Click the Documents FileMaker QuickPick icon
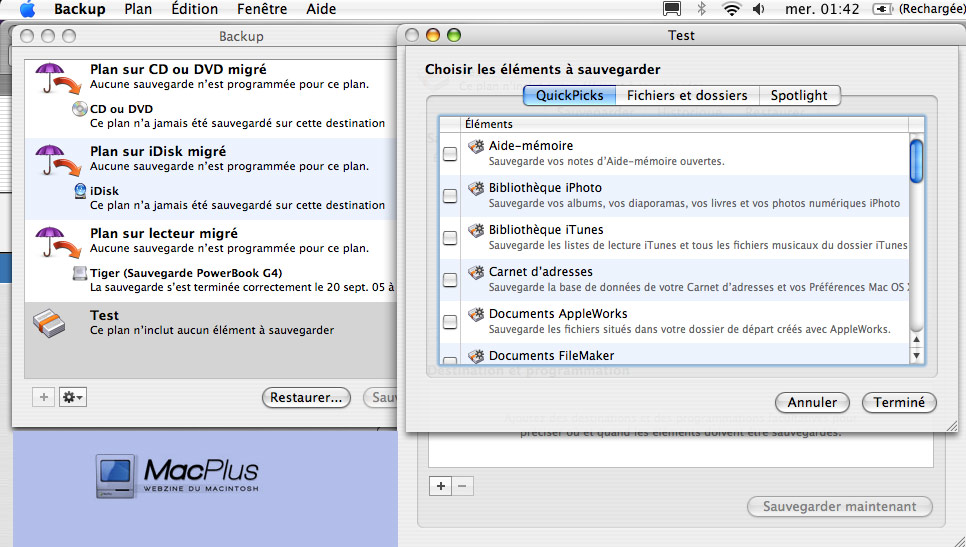966x547 pixels. [476, 355]
